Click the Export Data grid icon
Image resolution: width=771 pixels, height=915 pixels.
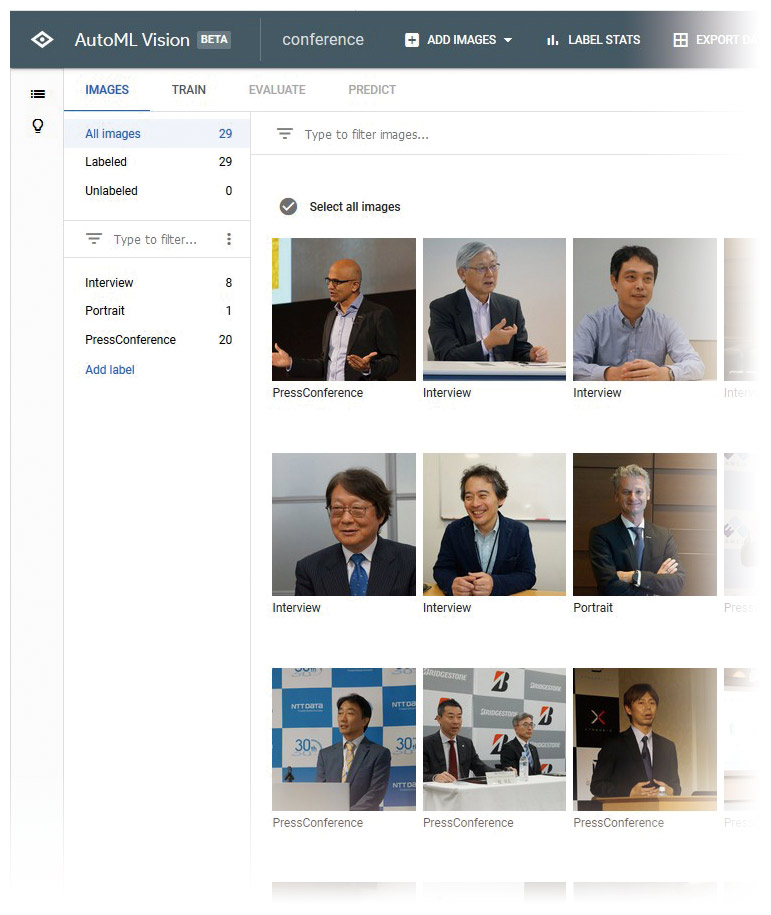(680, 40)
